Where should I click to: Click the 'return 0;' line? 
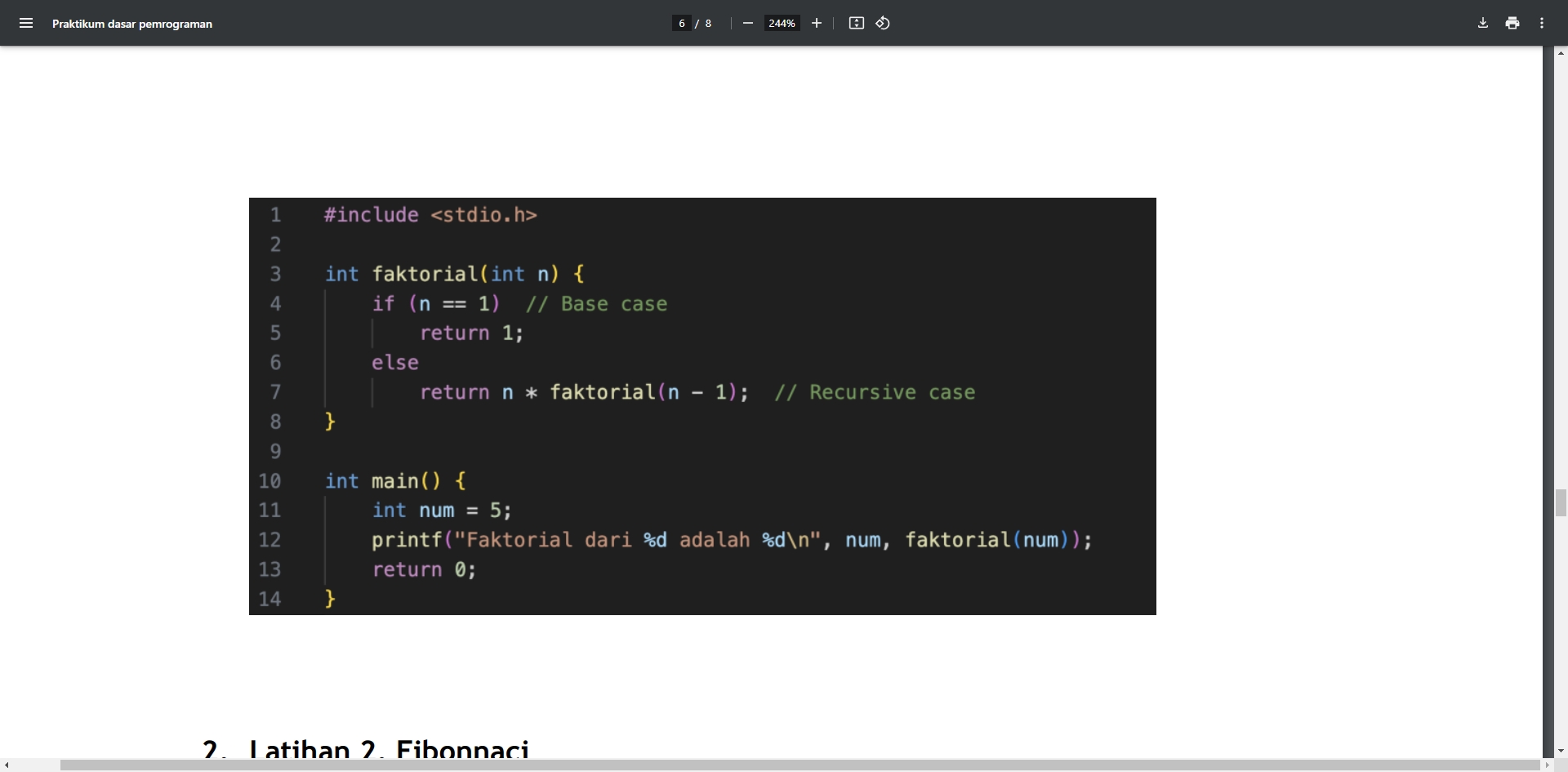[x=424, y=569]
